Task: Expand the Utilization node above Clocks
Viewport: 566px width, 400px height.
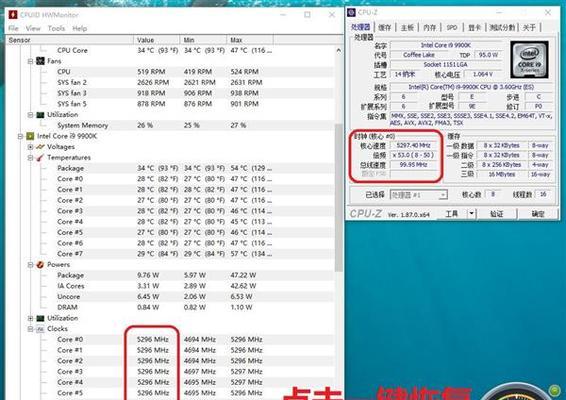Action: tap(30, 318)
